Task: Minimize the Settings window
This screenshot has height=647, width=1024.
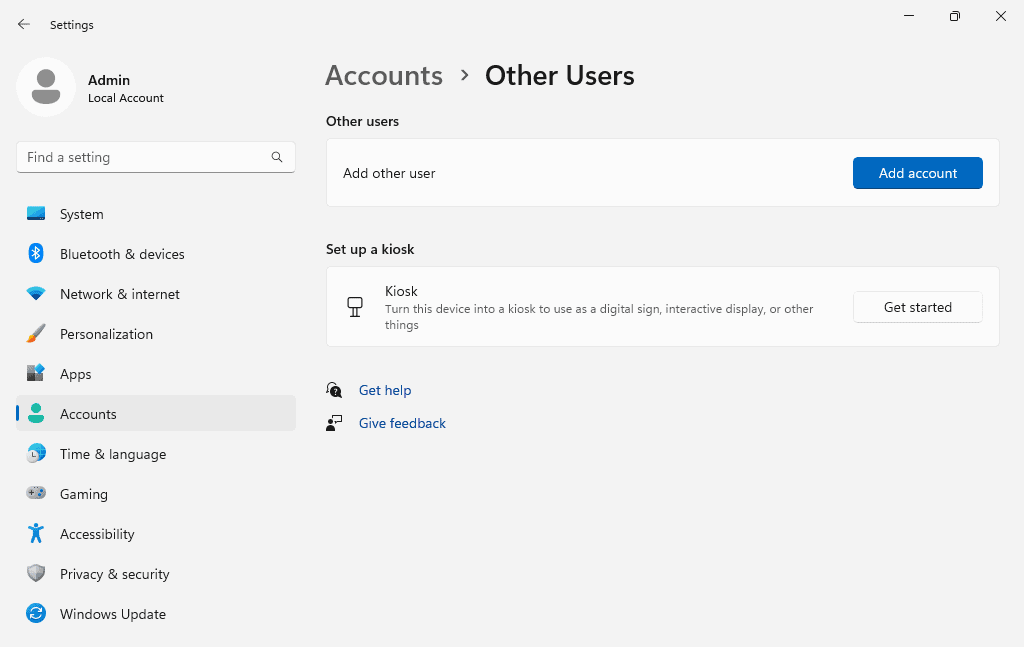Action: (x=908, y=16)
